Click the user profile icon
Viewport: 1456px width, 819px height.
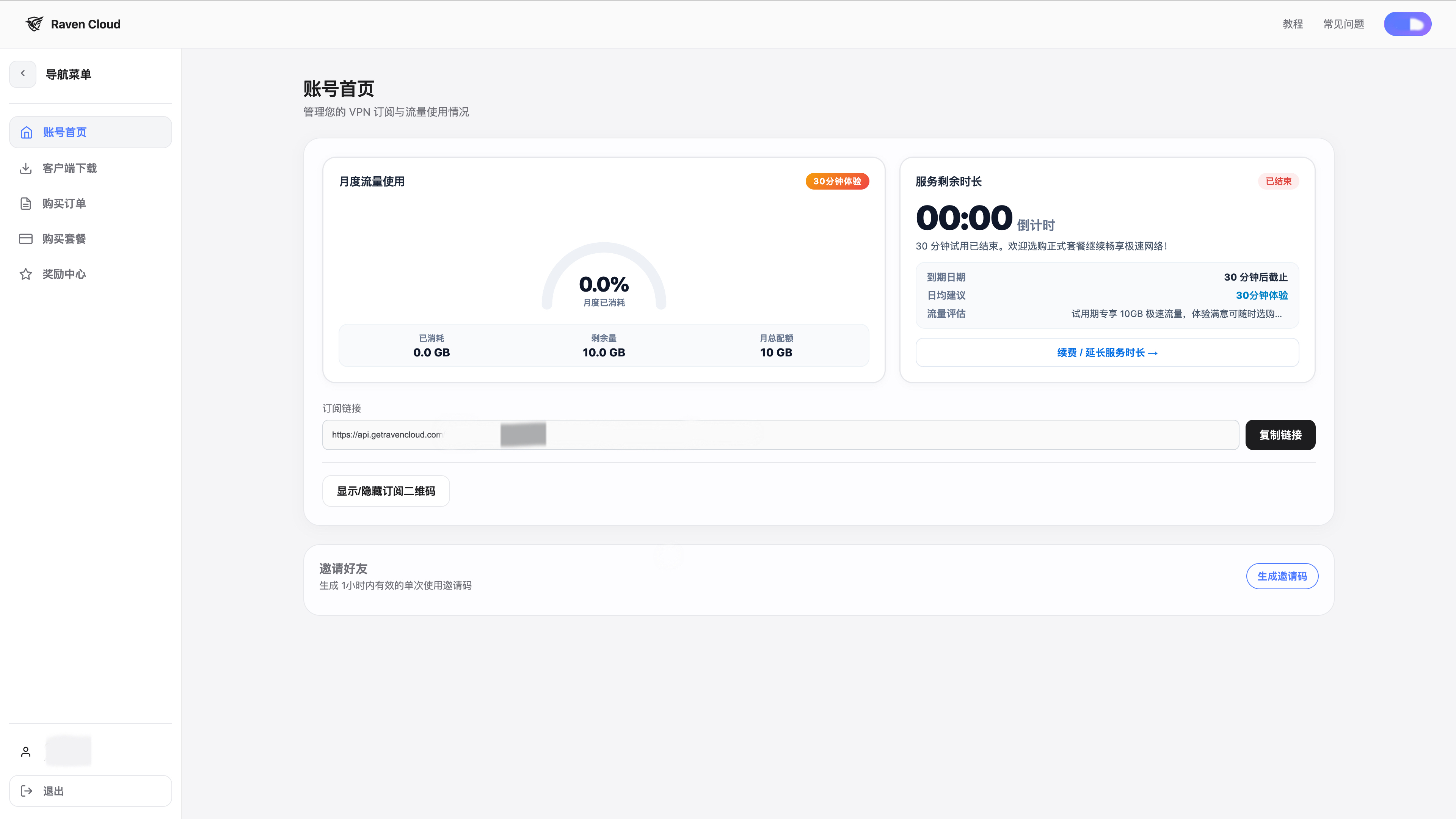25,752
